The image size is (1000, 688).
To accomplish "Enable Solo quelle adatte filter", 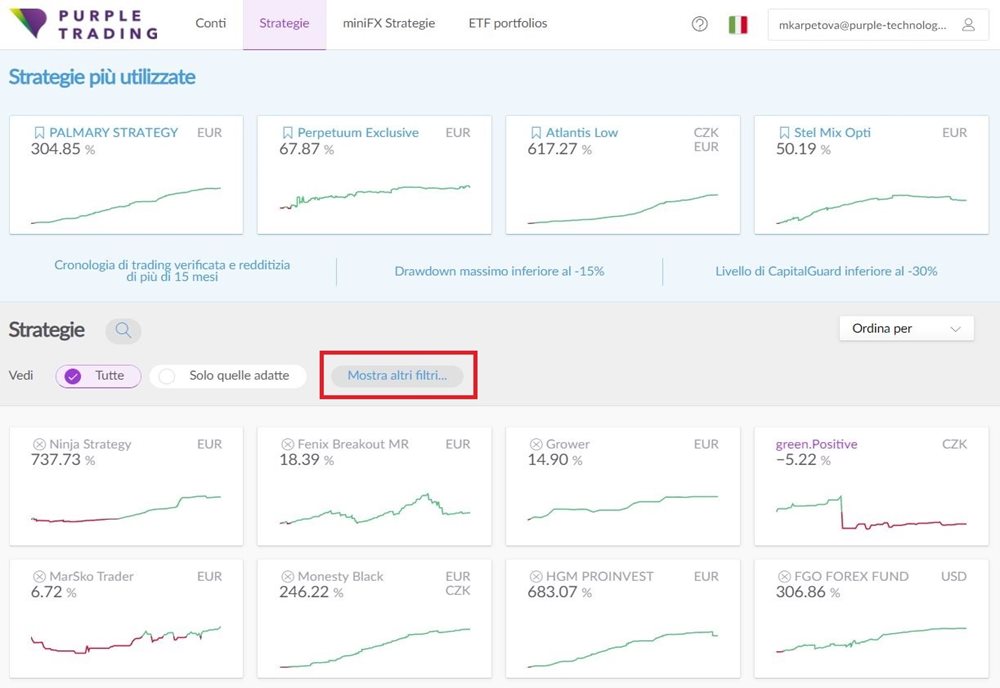I will 228,376.
